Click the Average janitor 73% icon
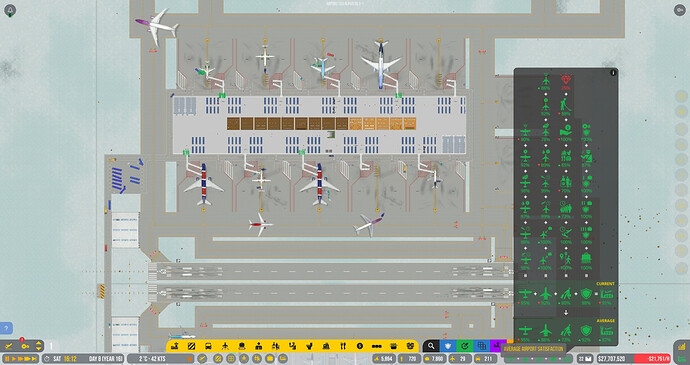Screen dimensions: 690x365 point(566,330)
